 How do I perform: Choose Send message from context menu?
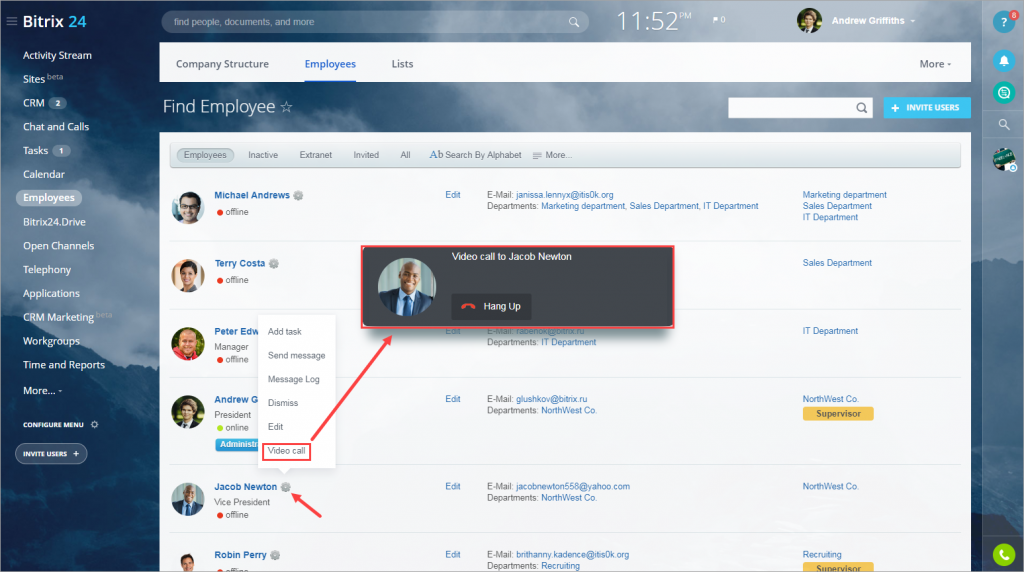click(x=296, y=355)
